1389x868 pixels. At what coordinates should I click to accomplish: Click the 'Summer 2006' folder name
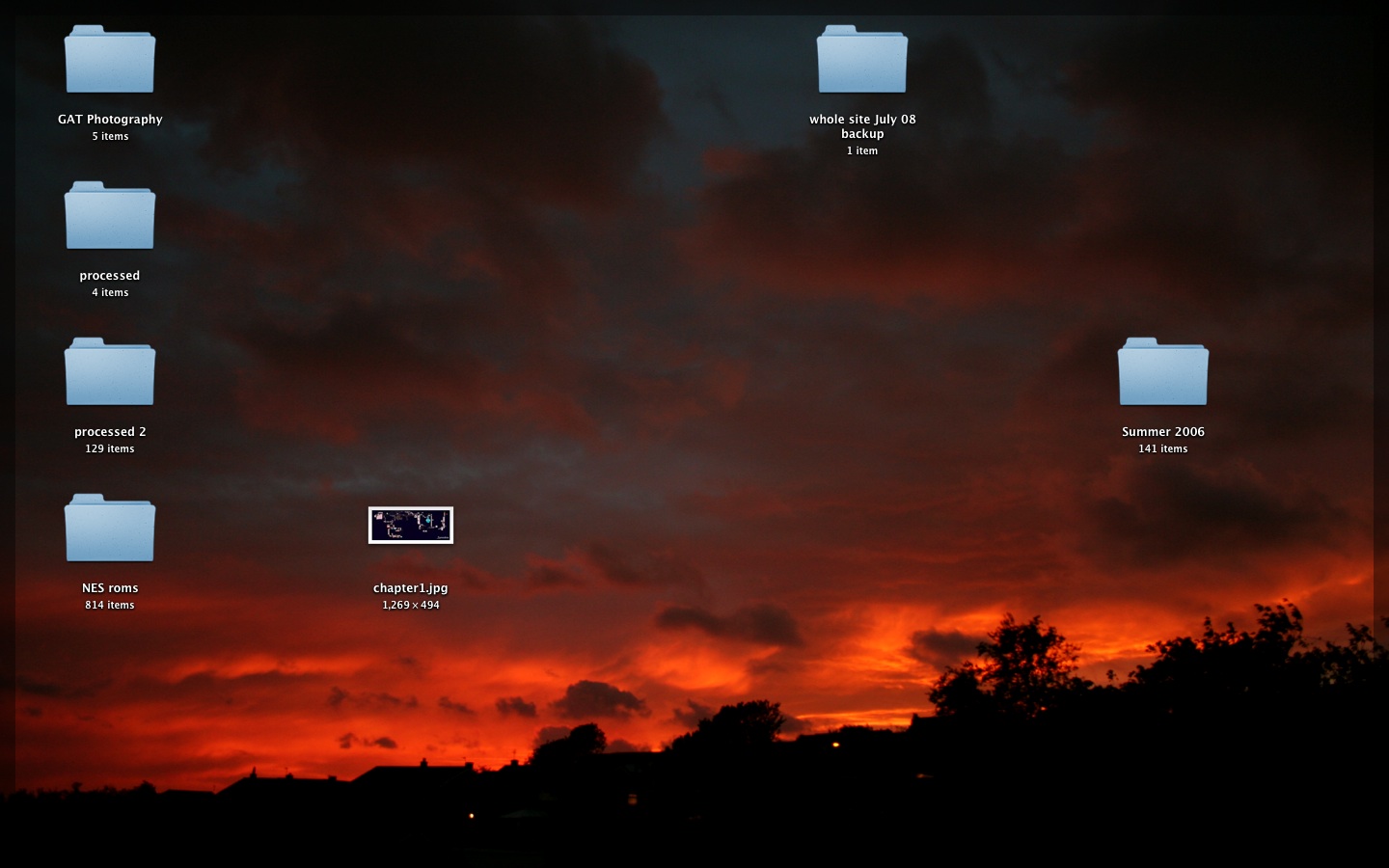click(1163, 432)
